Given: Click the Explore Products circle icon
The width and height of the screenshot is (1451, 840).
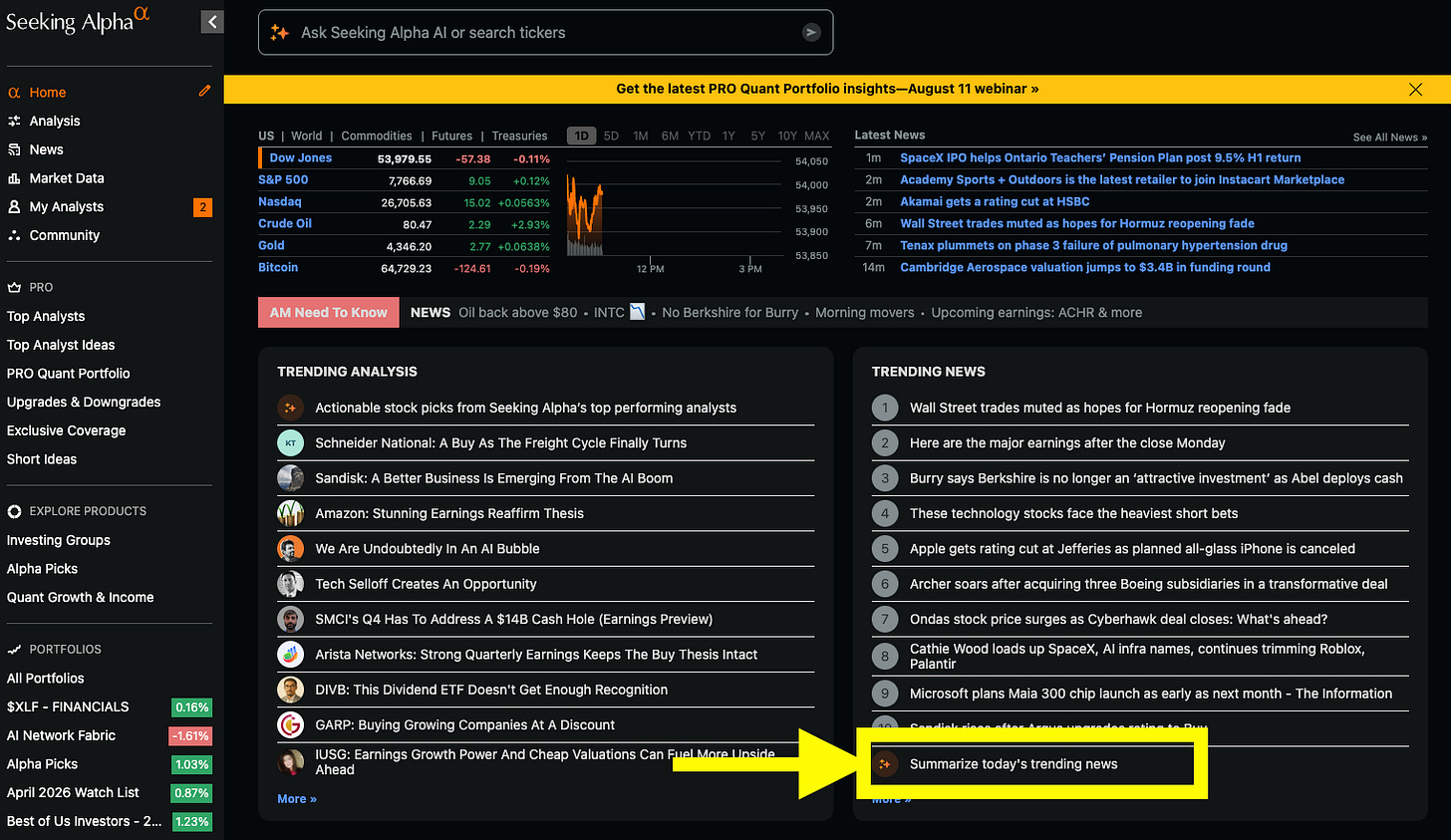Looking at the screenshot, I should (14, 511).
